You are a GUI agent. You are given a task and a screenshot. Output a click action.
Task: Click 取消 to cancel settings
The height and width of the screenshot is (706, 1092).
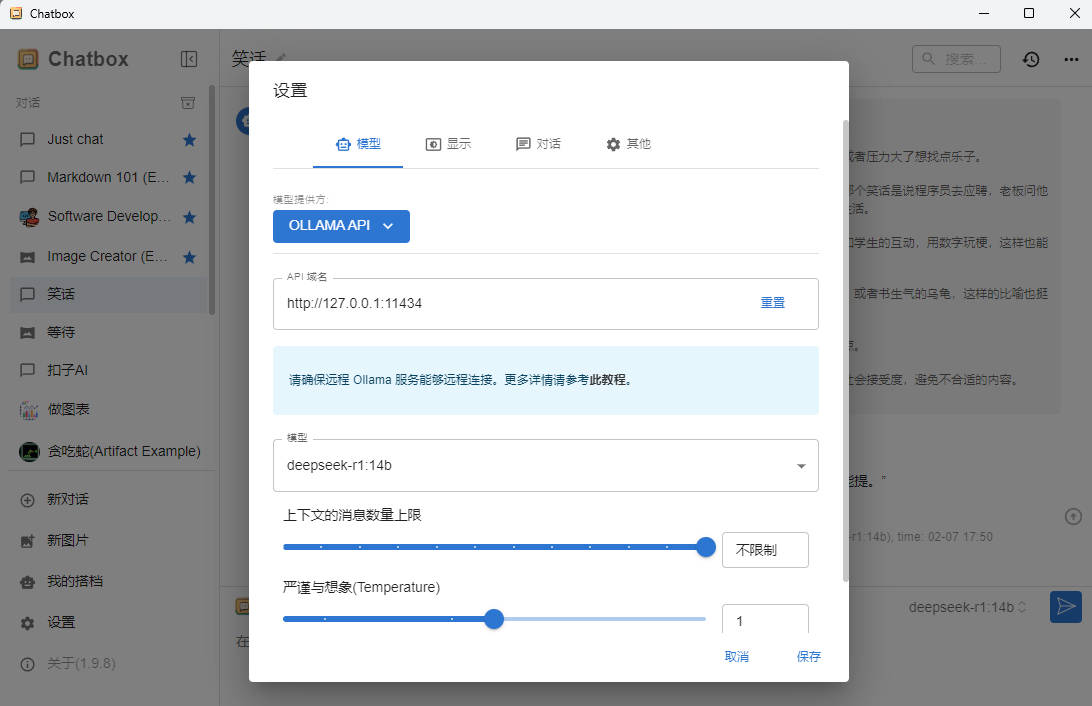tap(736, 657)
